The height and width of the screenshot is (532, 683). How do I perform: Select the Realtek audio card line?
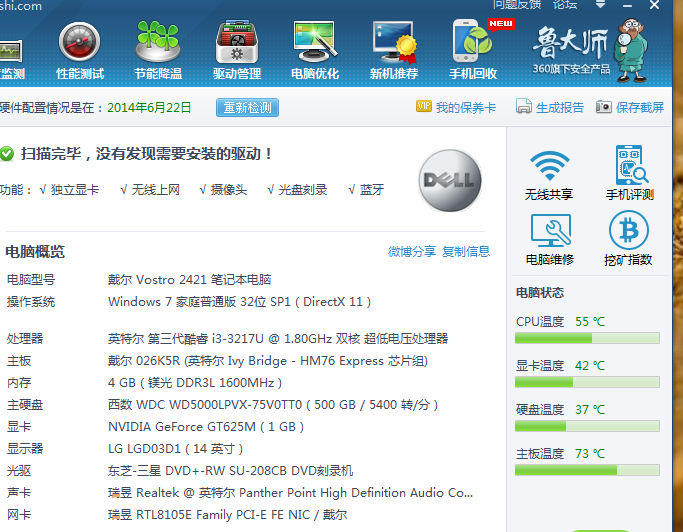point(290,493)
